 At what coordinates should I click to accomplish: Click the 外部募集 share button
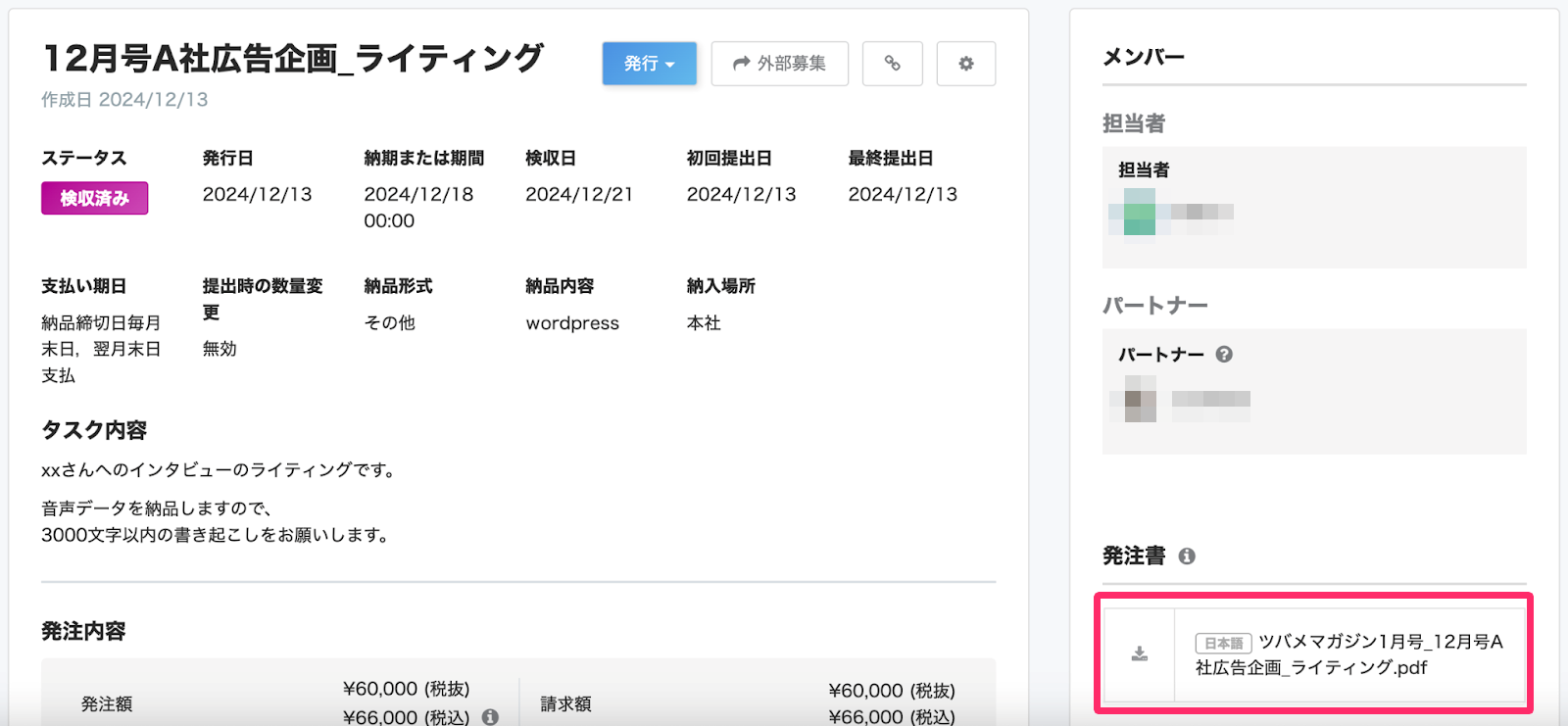point(780,64)
